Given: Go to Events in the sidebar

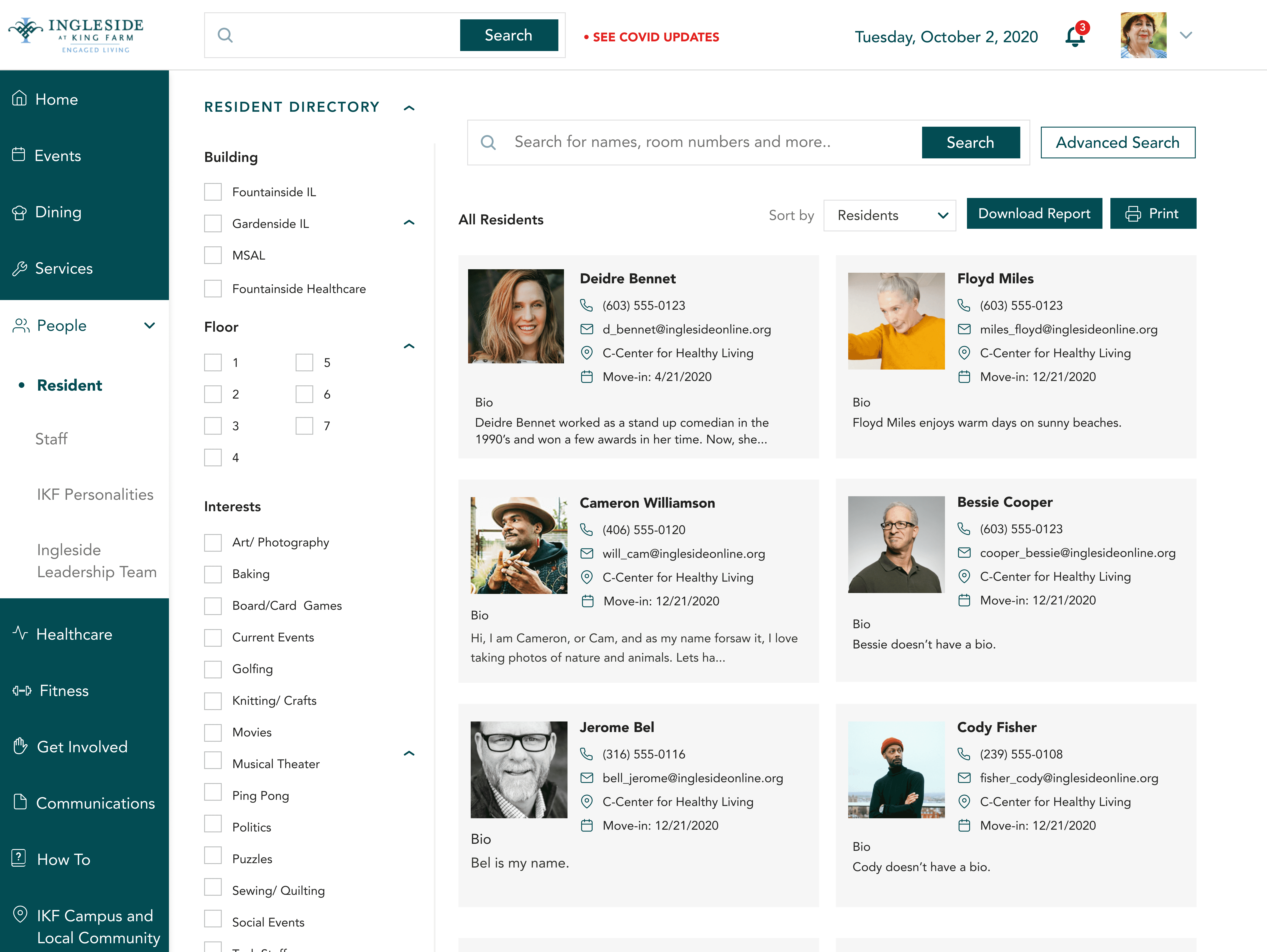Looking at the screenshot, I should 57,156.
